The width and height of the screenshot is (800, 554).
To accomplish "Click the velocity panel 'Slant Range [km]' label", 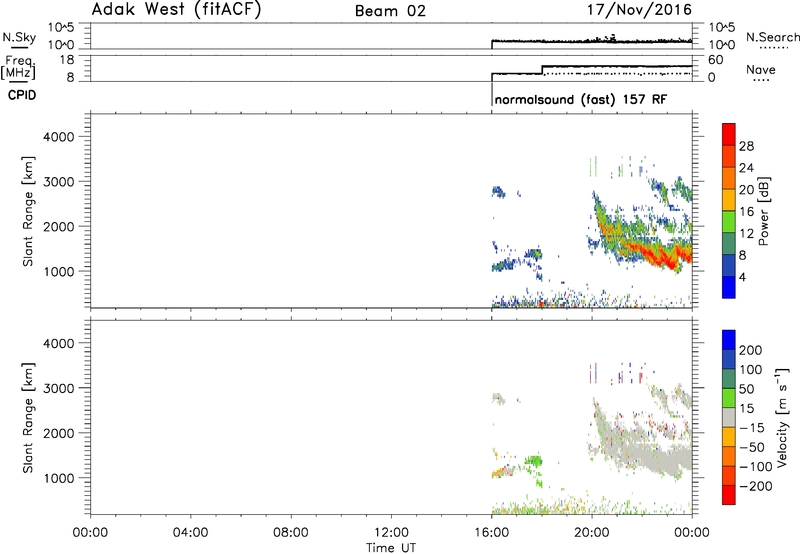I will [28, 418].
